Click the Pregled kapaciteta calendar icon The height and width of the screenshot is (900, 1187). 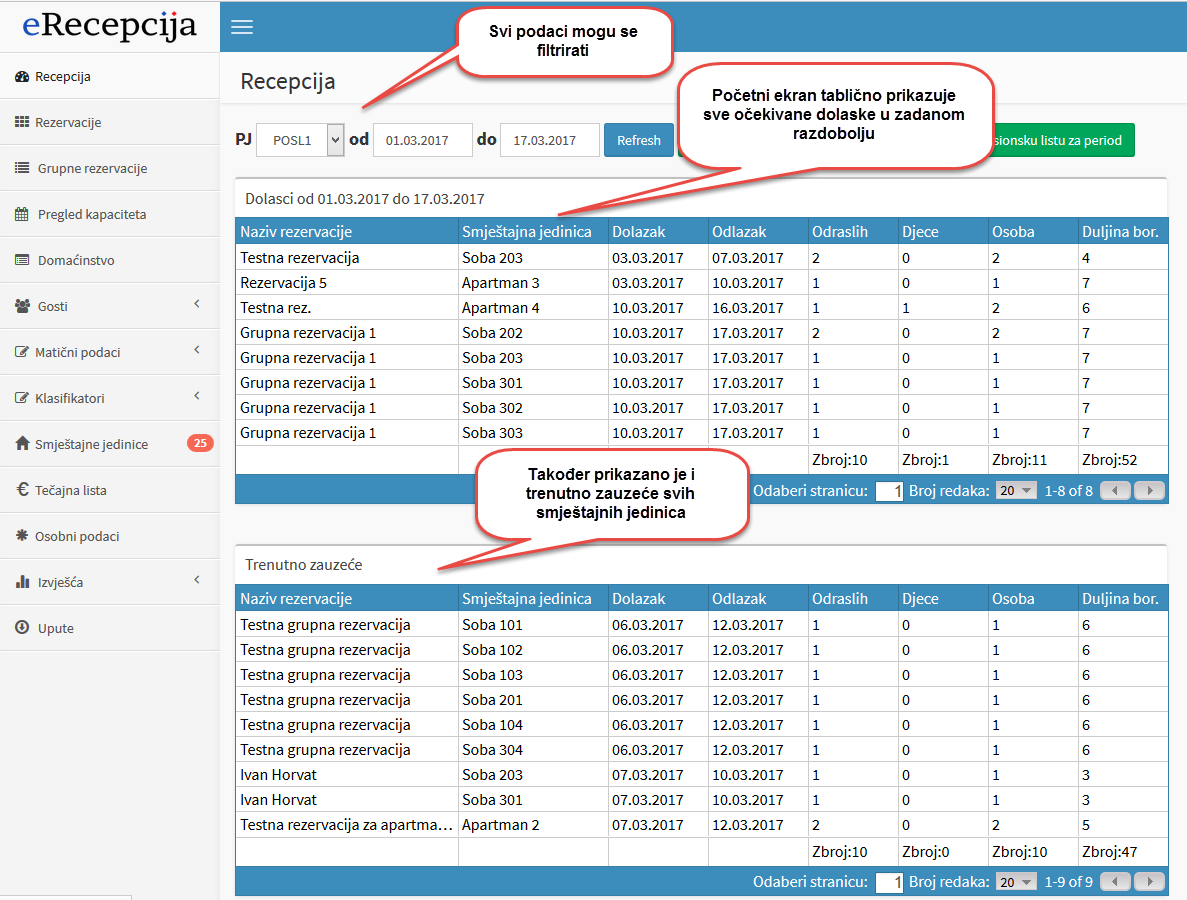pyautogui.click(x=22, y=214)
